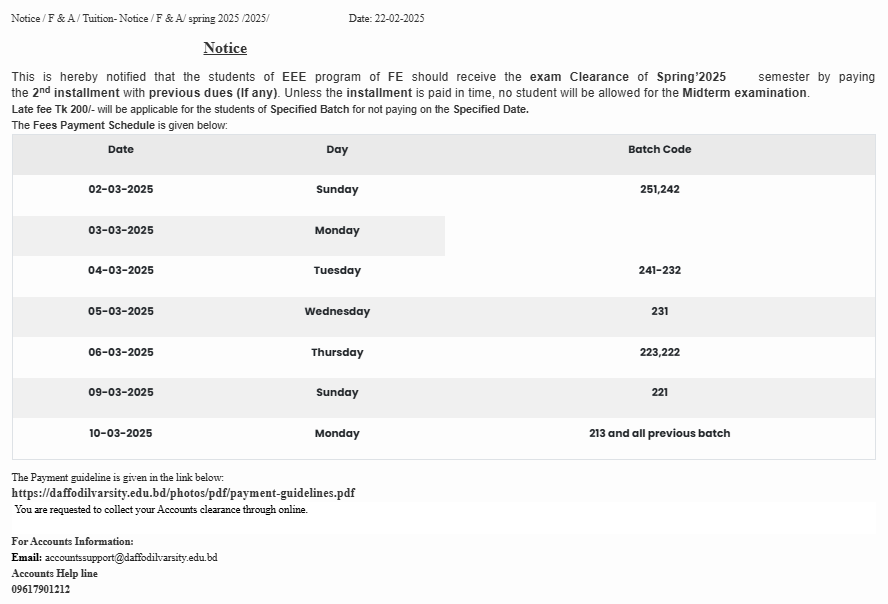Screen dimensions: 888x604
Task: Select batch code cell 223,222
Action: click(x=659, y=352)
